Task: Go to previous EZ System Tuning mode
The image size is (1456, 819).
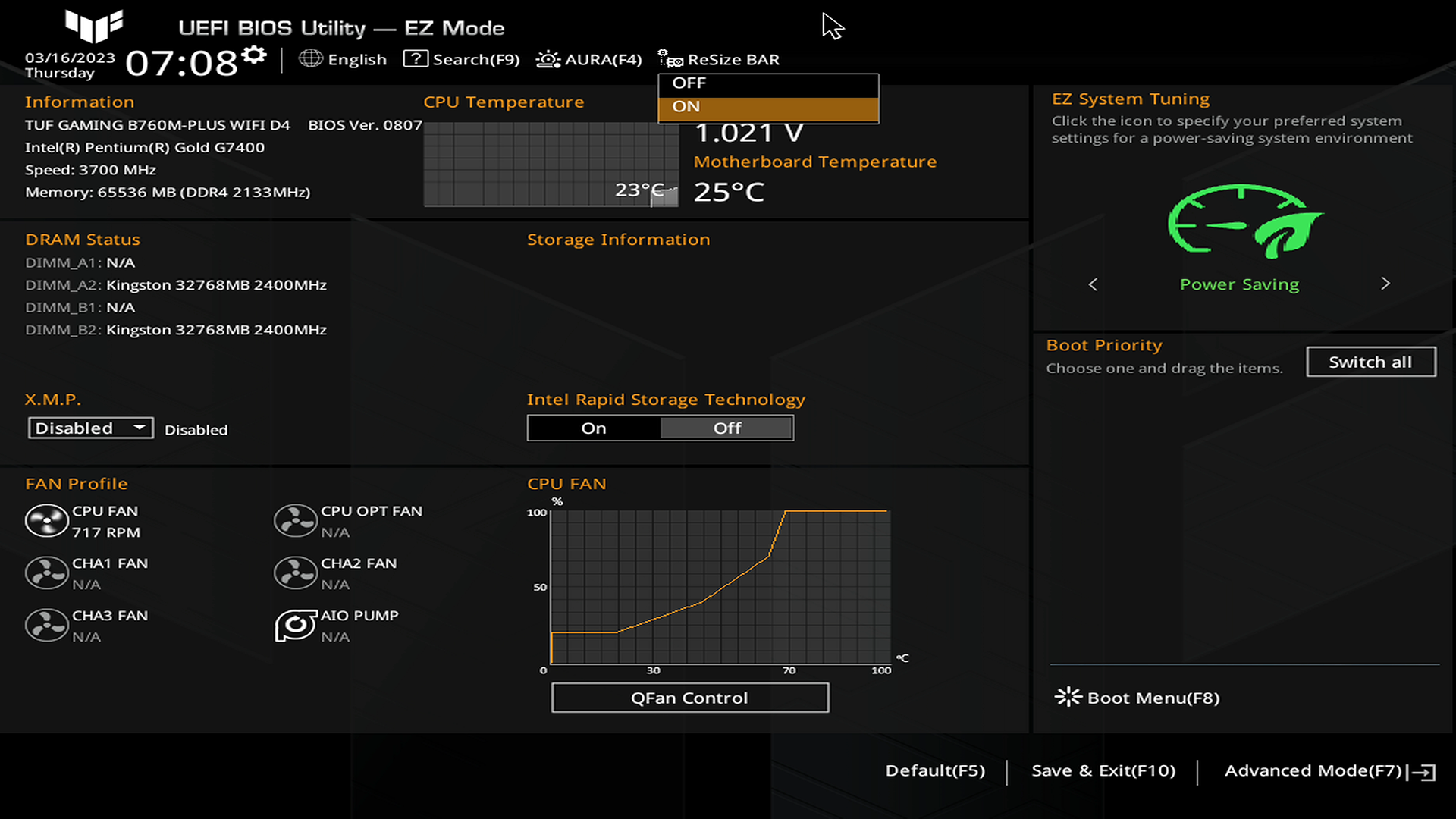Action: (1093, 284)
